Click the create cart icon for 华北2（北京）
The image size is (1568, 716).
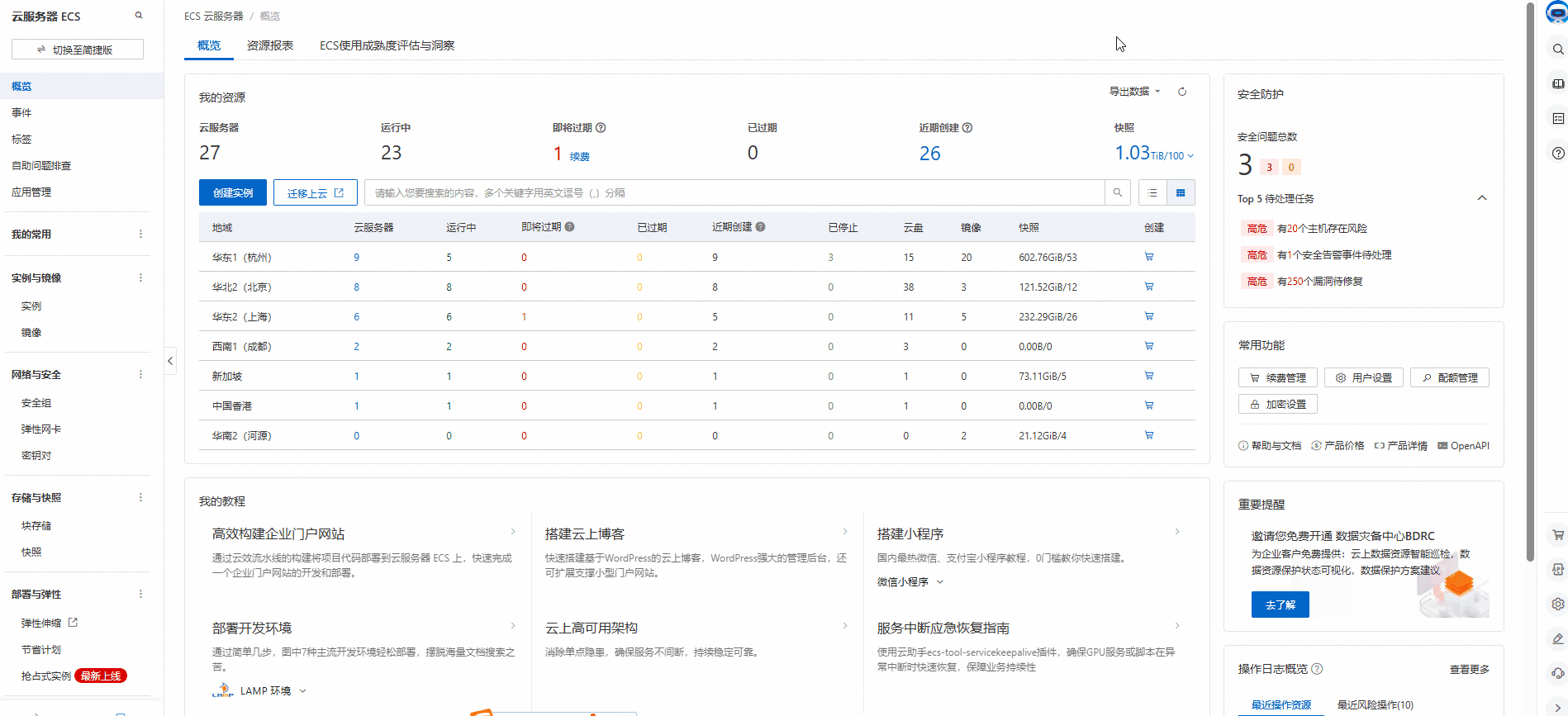tap(1149, 287)
